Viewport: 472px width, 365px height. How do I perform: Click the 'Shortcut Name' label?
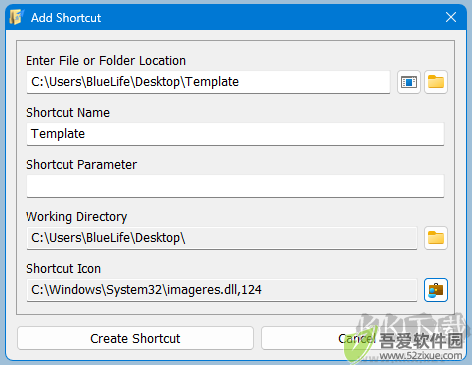coord(68,113)
